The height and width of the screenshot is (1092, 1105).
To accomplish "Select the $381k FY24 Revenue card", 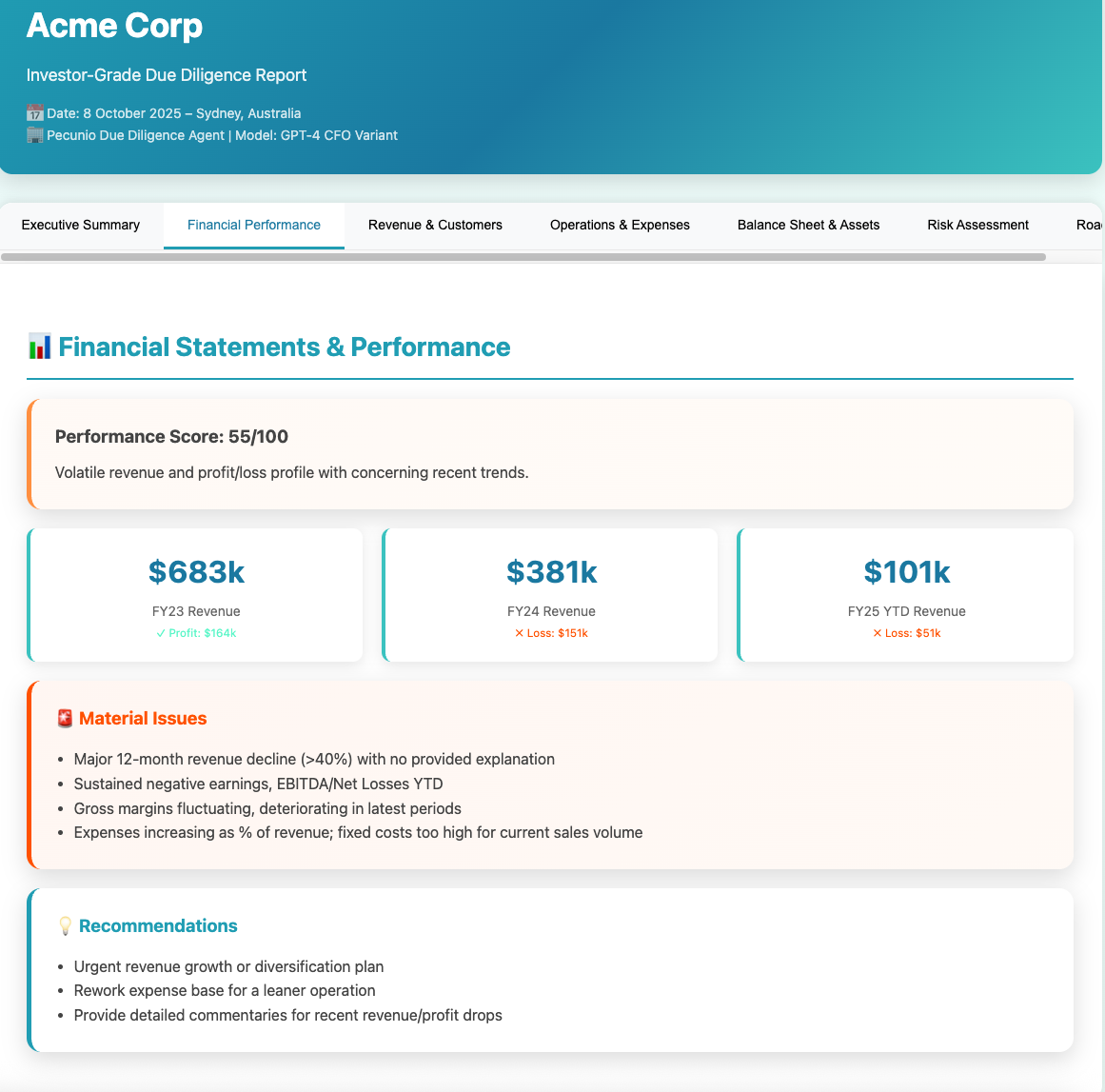I will 551,594.
